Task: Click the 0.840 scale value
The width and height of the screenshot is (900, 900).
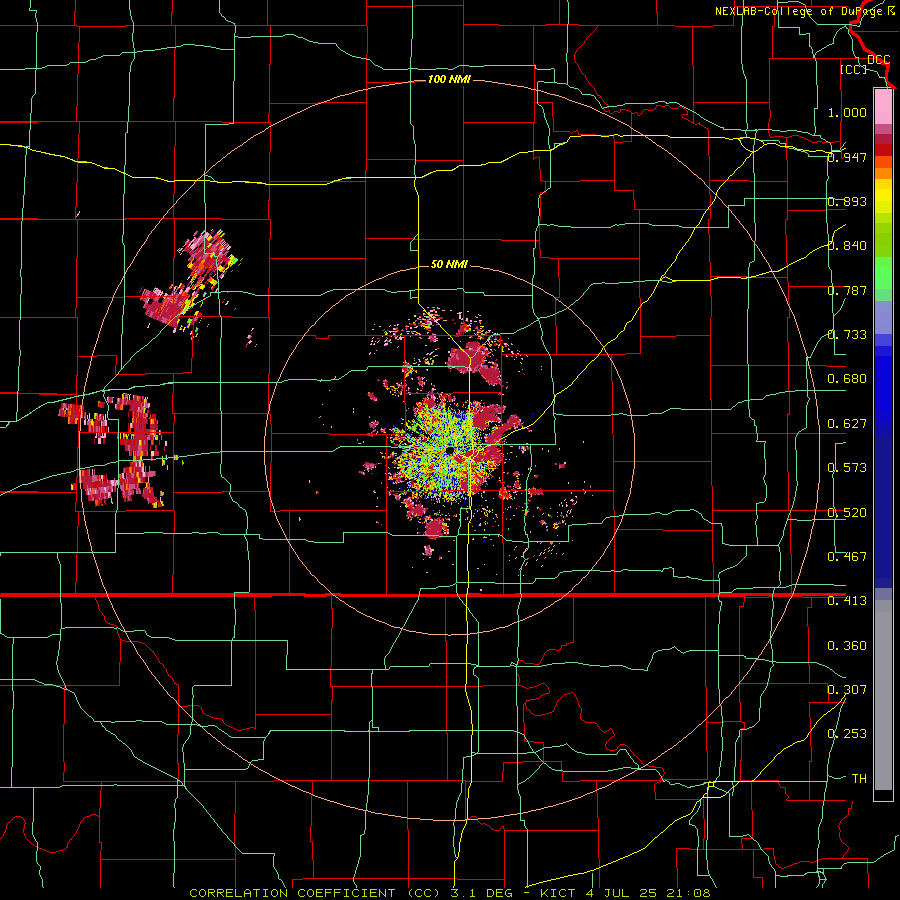Action: [x=847, y=246]
